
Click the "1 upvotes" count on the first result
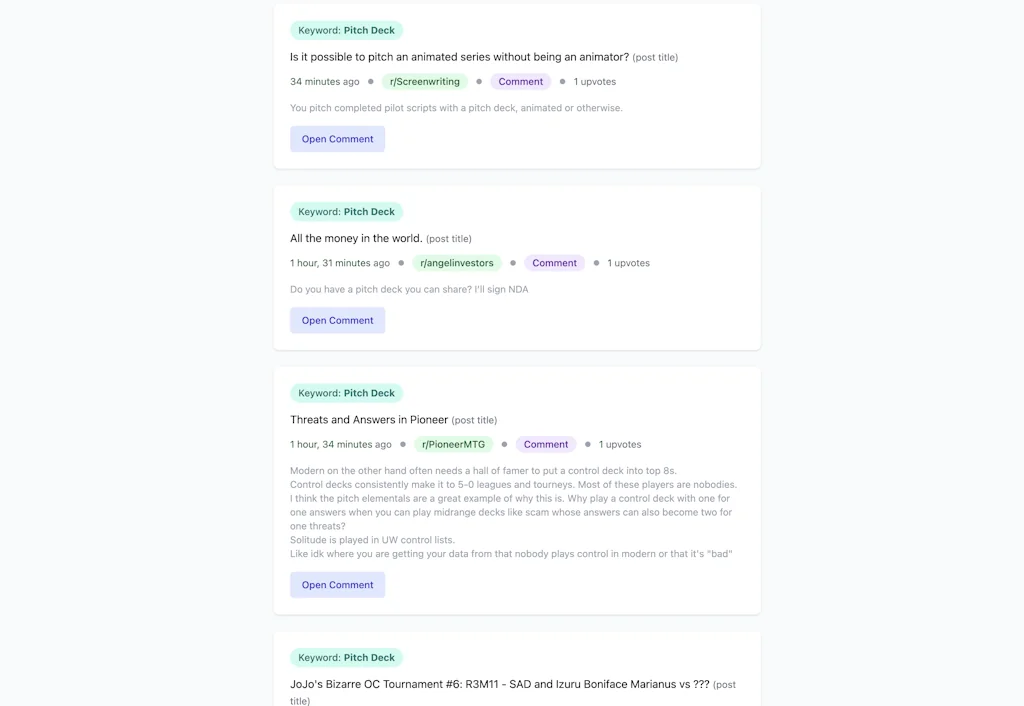click(594, 81)
